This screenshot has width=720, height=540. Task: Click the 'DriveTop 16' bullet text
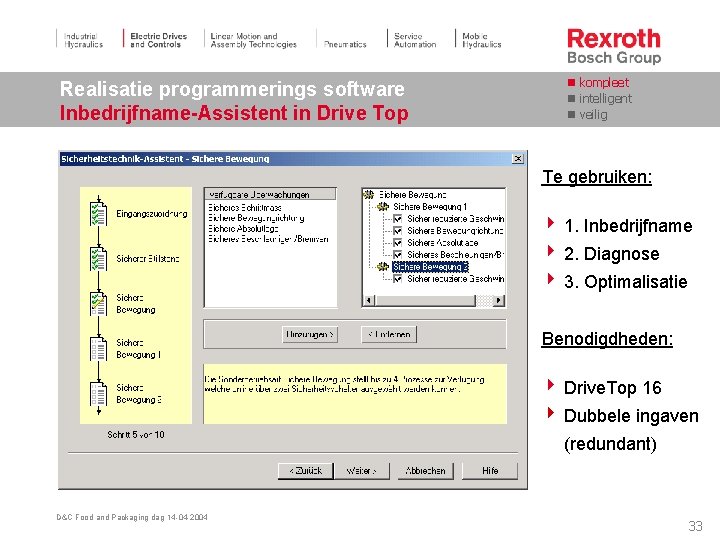tap(613, 388)
